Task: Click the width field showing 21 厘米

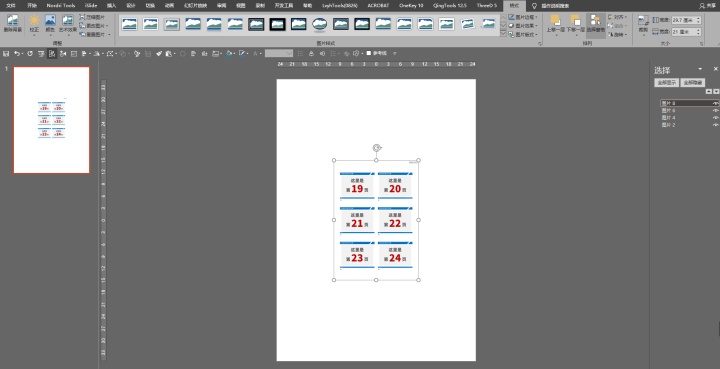Action: [684, 32]
